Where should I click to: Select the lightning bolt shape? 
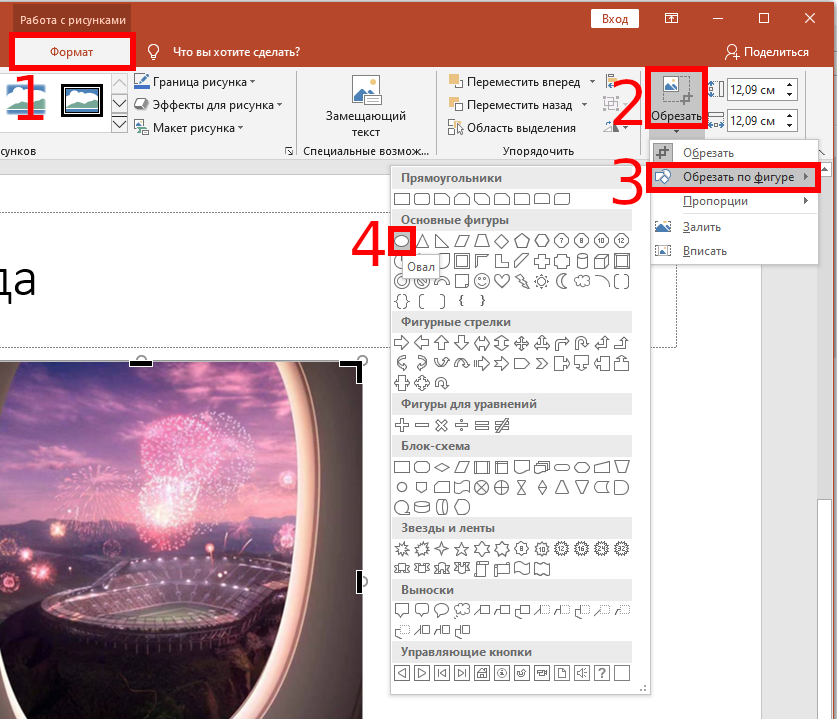pyautogui.click(x=522, y=281)
